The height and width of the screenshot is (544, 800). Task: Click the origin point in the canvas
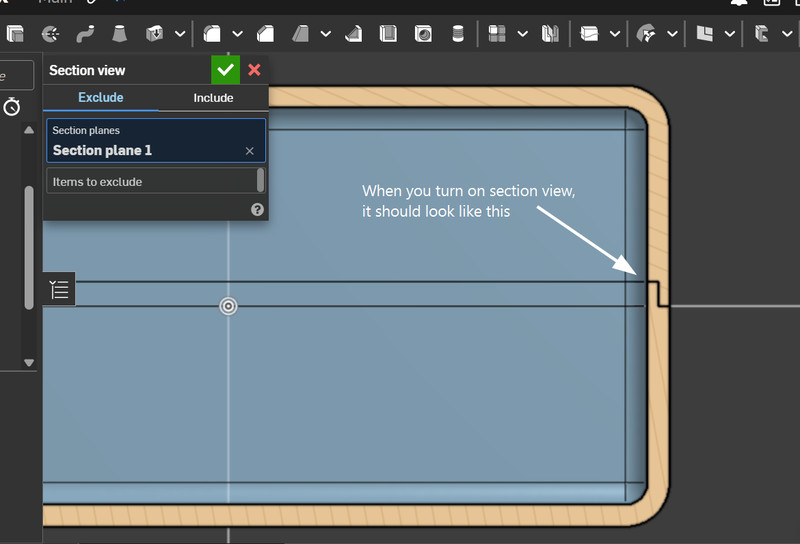(x=228, y=306)
